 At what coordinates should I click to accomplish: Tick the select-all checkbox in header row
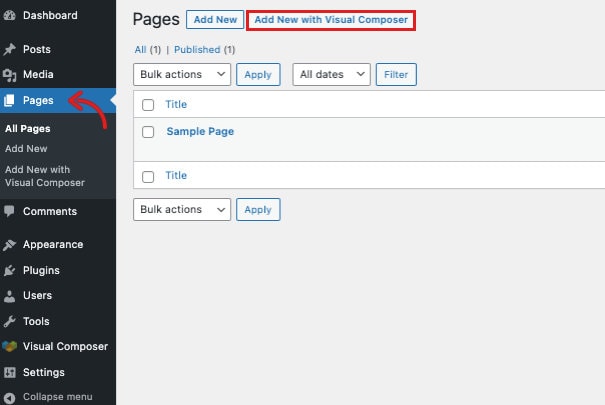(x=148, y=105)
